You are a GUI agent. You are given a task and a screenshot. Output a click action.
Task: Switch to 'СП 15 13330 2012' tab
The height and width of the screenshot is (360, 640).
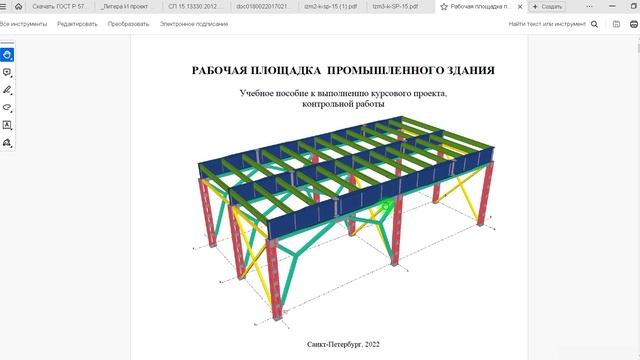196,7
